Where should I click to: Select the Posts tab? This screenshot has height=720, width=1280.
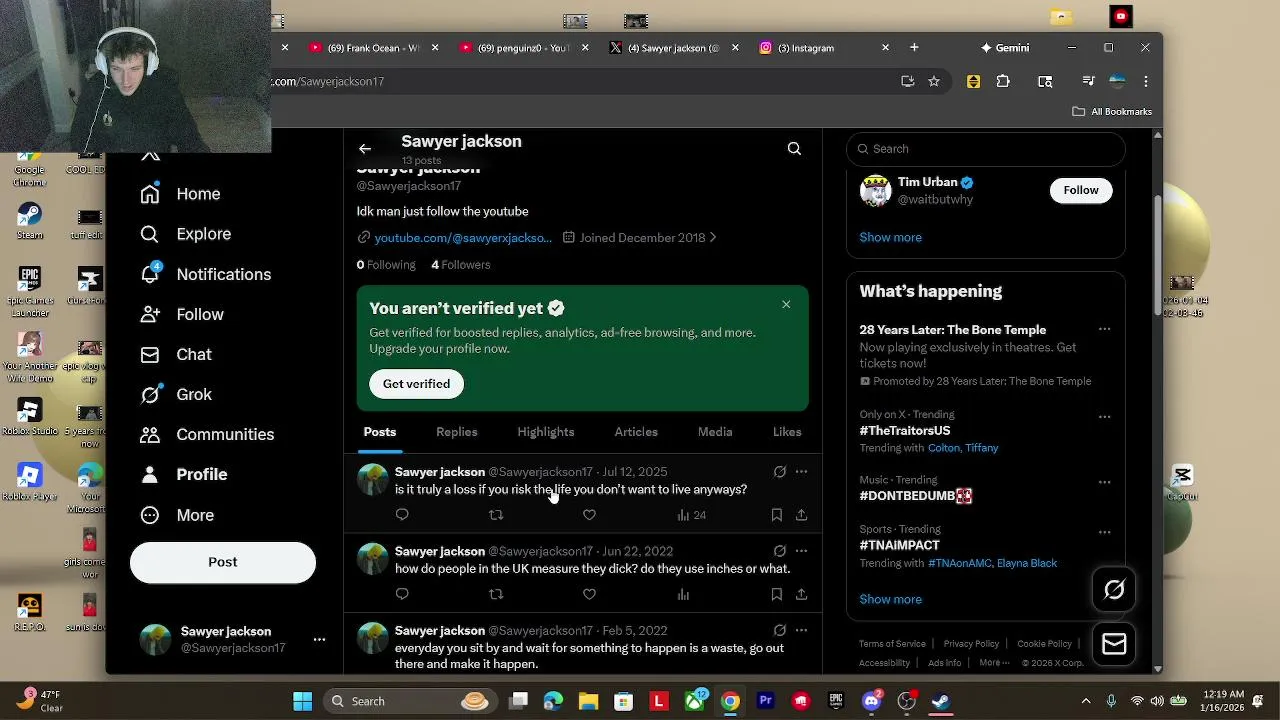[380, 432]
